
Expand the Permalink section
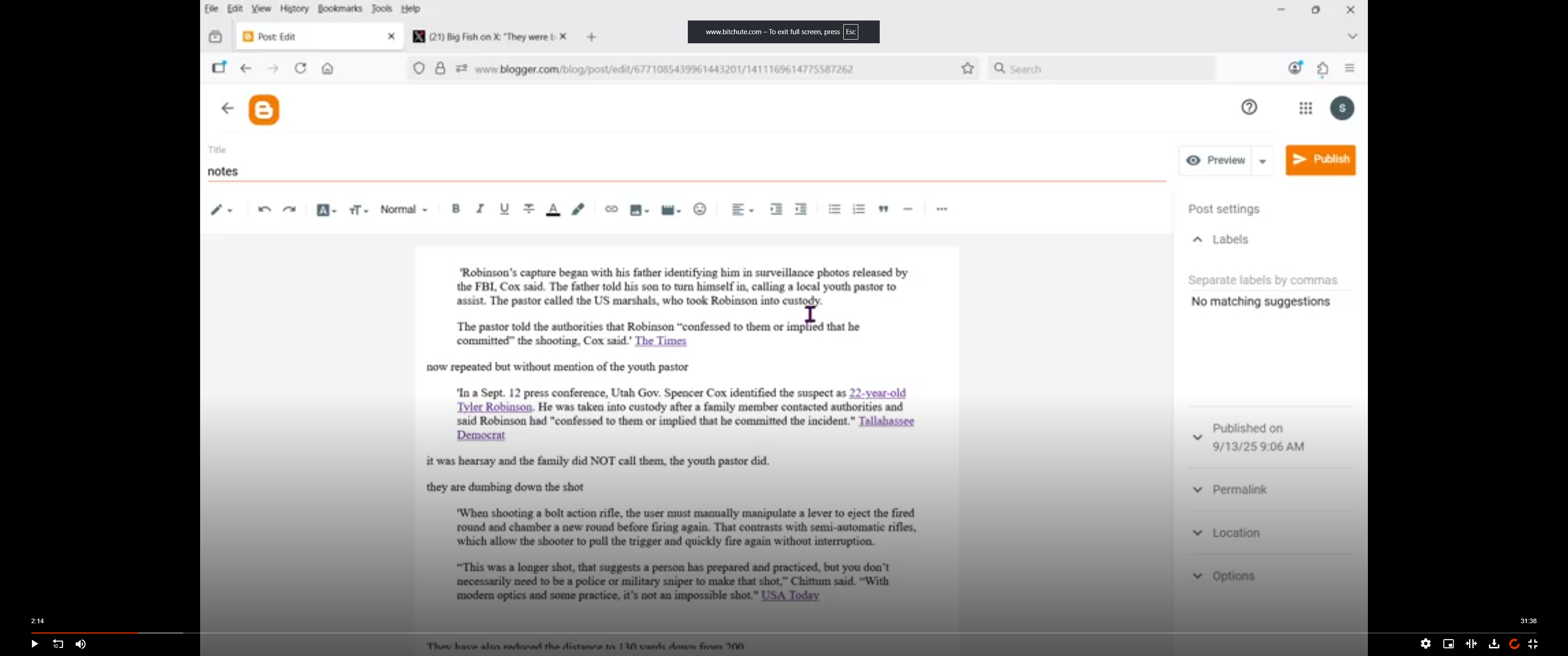(x=1197, y=489)
